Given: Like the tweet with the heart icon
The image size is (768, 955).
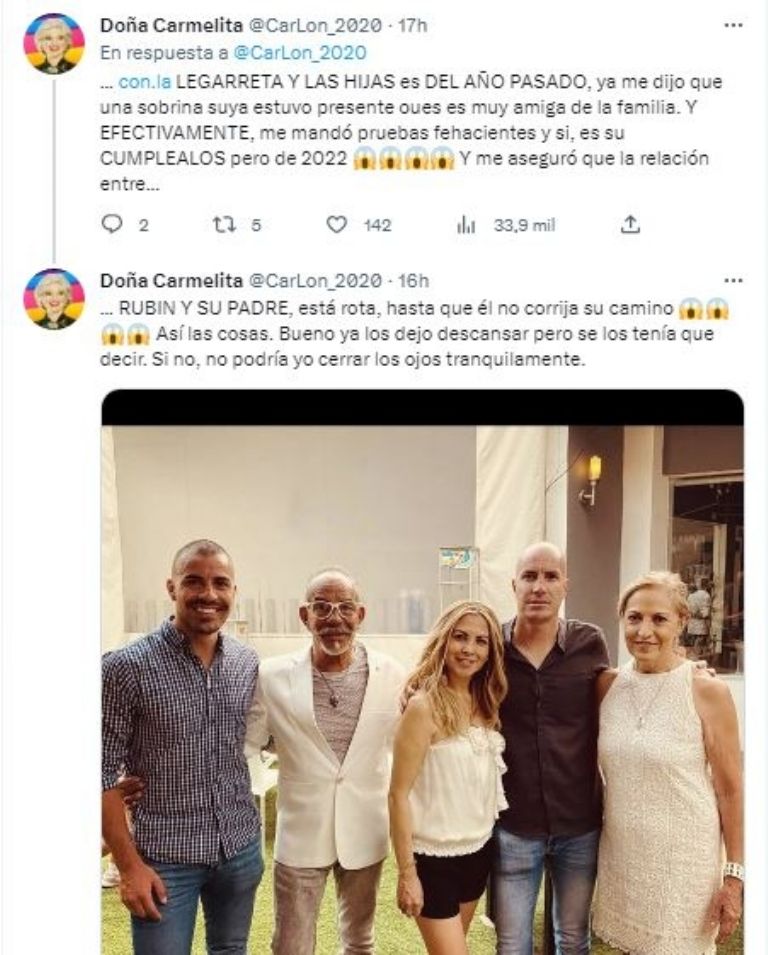Looking at the screenshot, I should [337, 225].
